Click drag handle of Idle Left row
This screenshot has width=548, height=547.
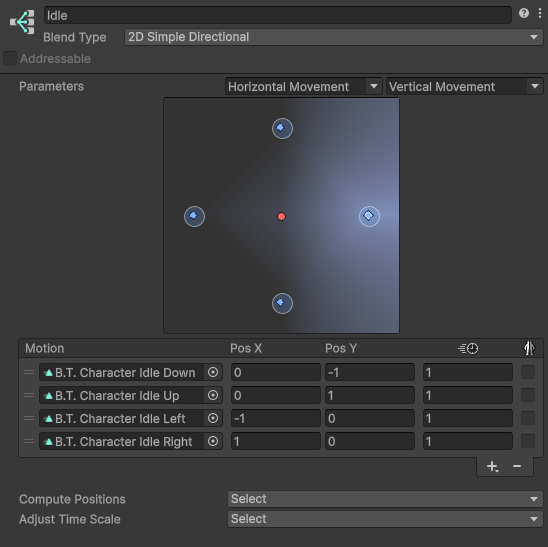coord(29,418)
